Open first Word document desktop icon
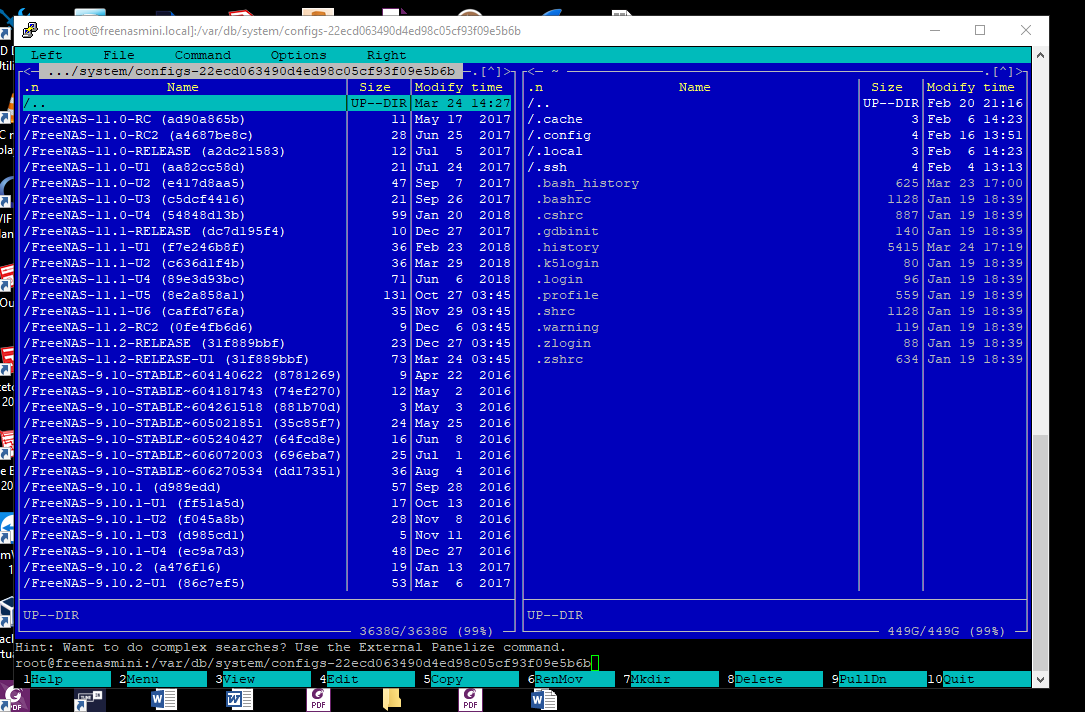The image size is (1085, 712). [x=163, y=700]
